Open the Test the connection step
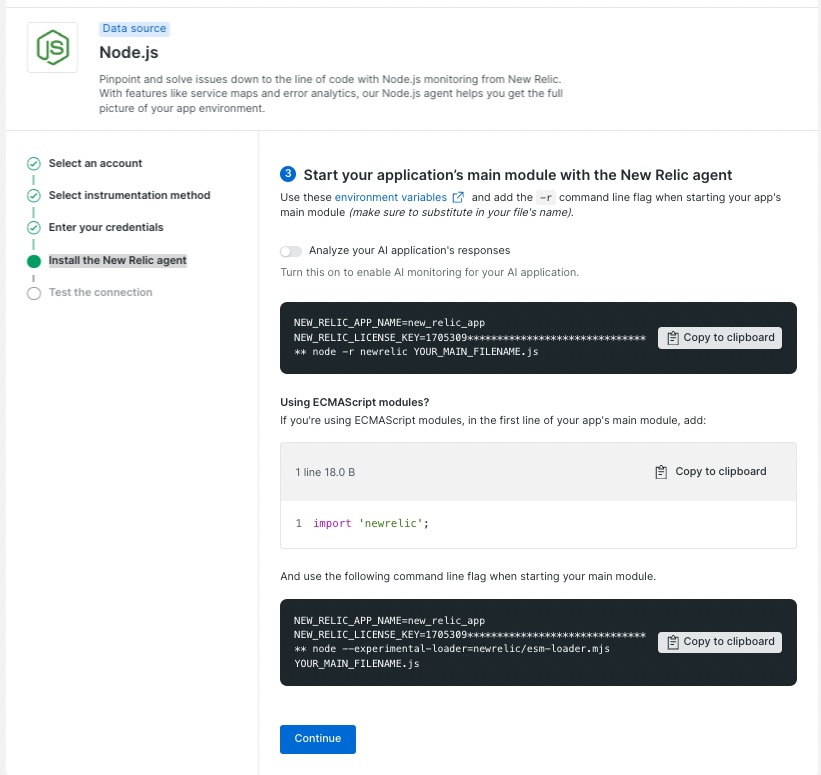Viewport: 821px width, 775px height. click(101, 292)
